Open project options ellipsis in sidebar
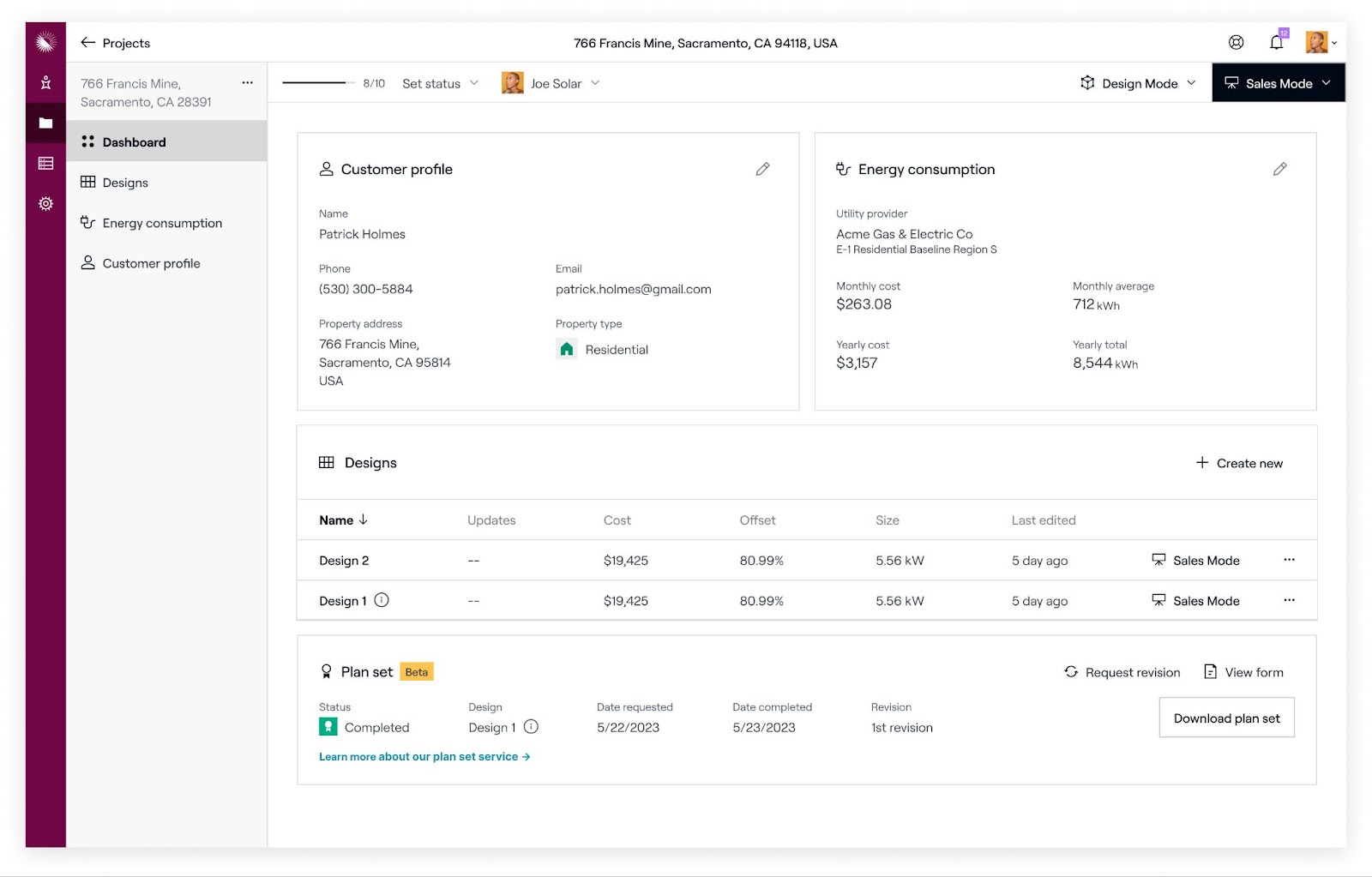The height and width of the screenshot is (877, 1372). pyautogui.click(x=247, y=83)
